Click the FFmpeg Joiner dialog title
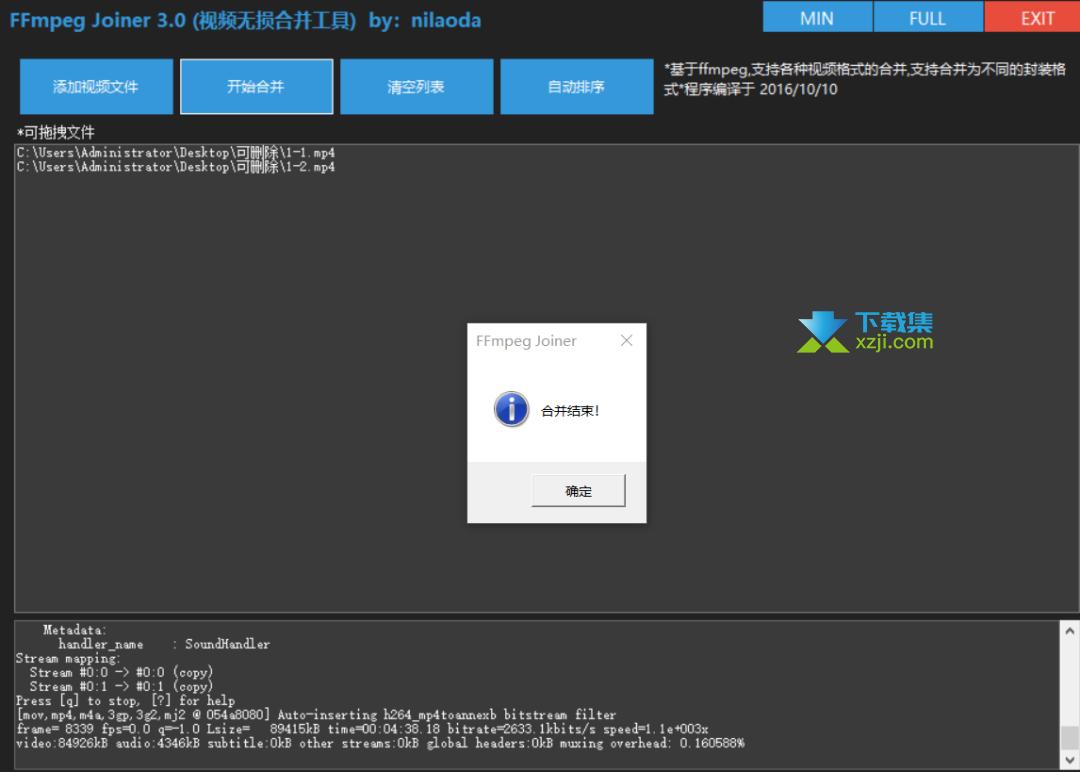This screenshot has height=772, width=1080. coord(526,341)
